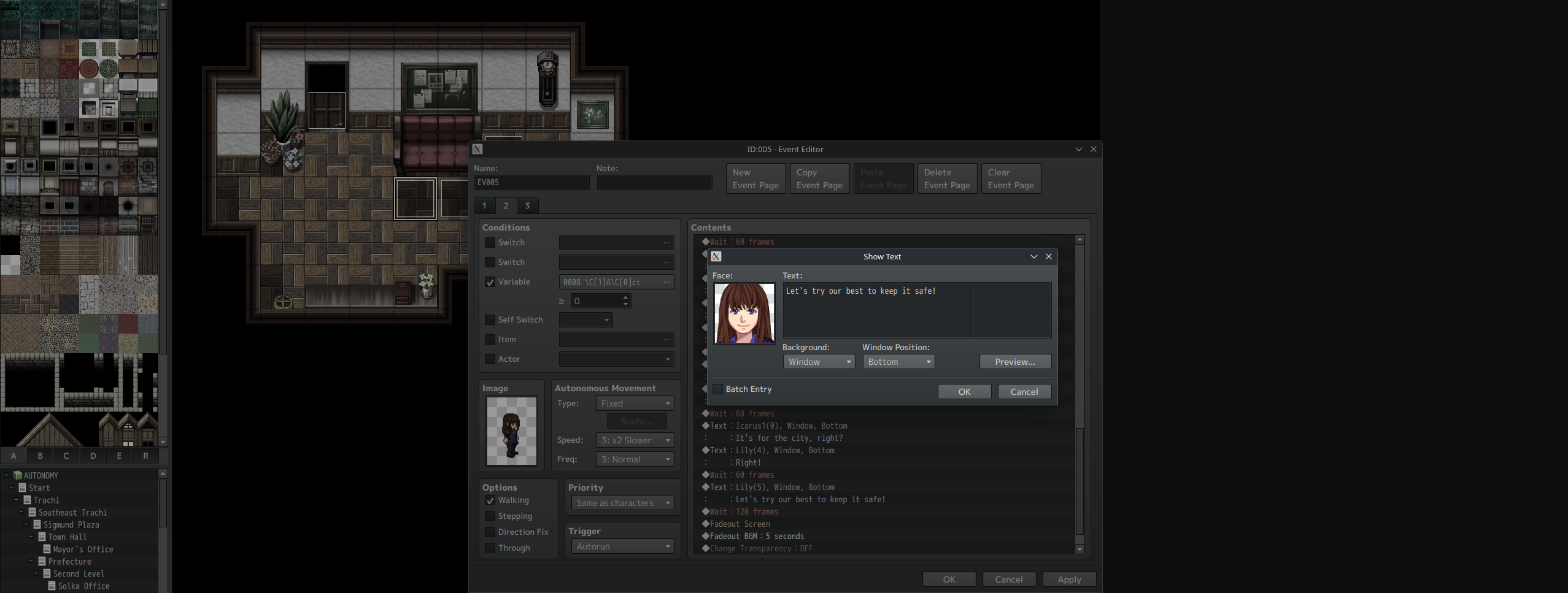This screenshot has width=1568, height=593.
Task: Open the Speed dropdown
Action: tap(635, 440)
